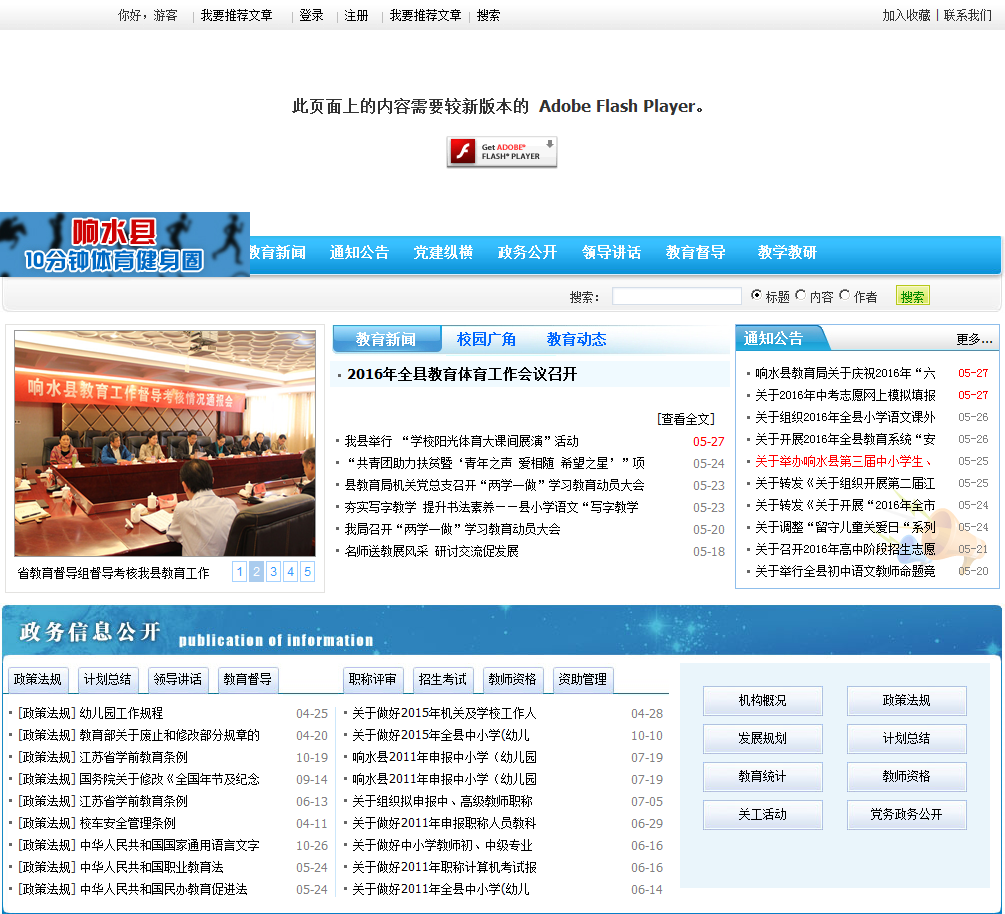The height and width of the screenshot is (914, 1005).
Task: Open 党建纵横 navigation item
Action: click(443, 253)
